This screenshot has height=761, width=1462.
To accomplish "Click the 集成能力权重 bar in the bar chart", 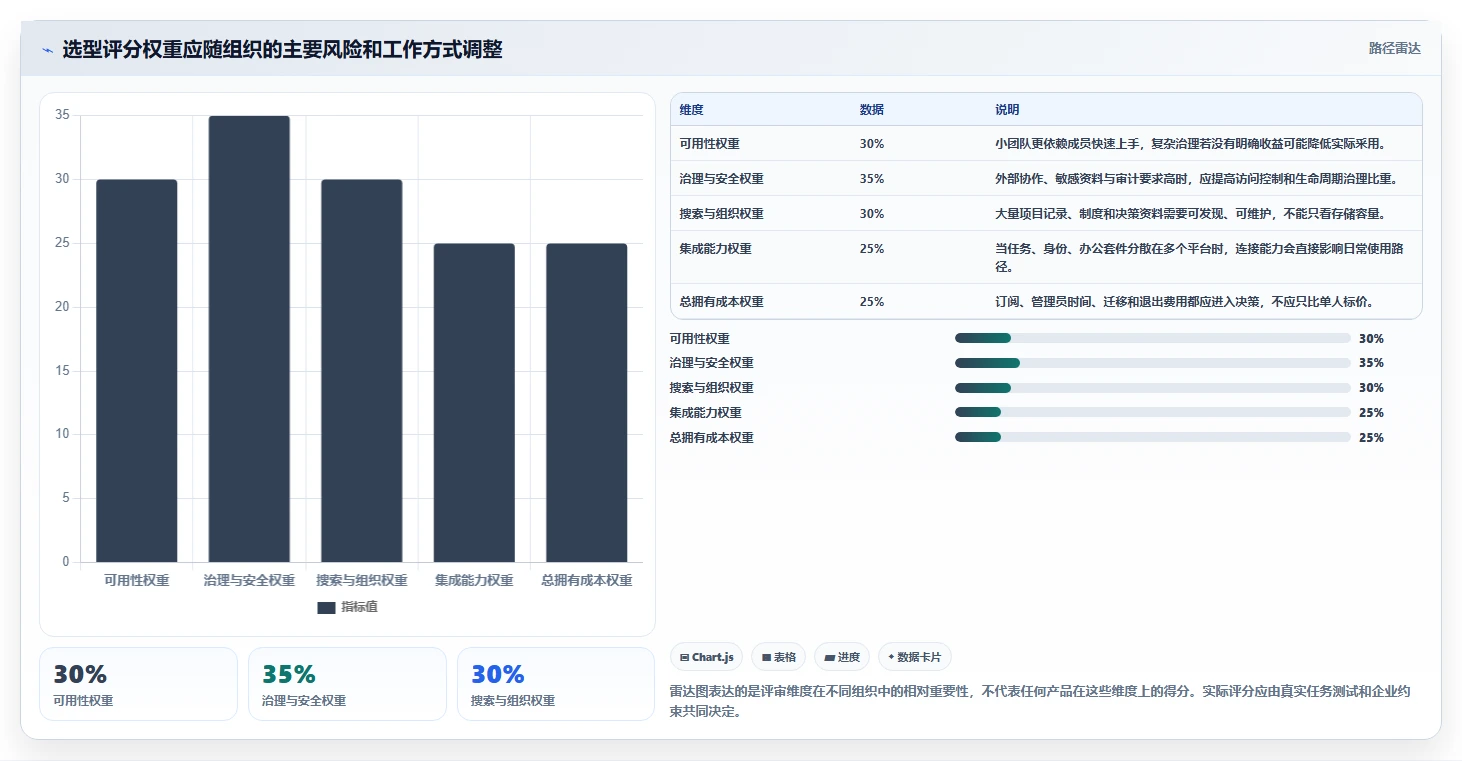I will 474,403.
